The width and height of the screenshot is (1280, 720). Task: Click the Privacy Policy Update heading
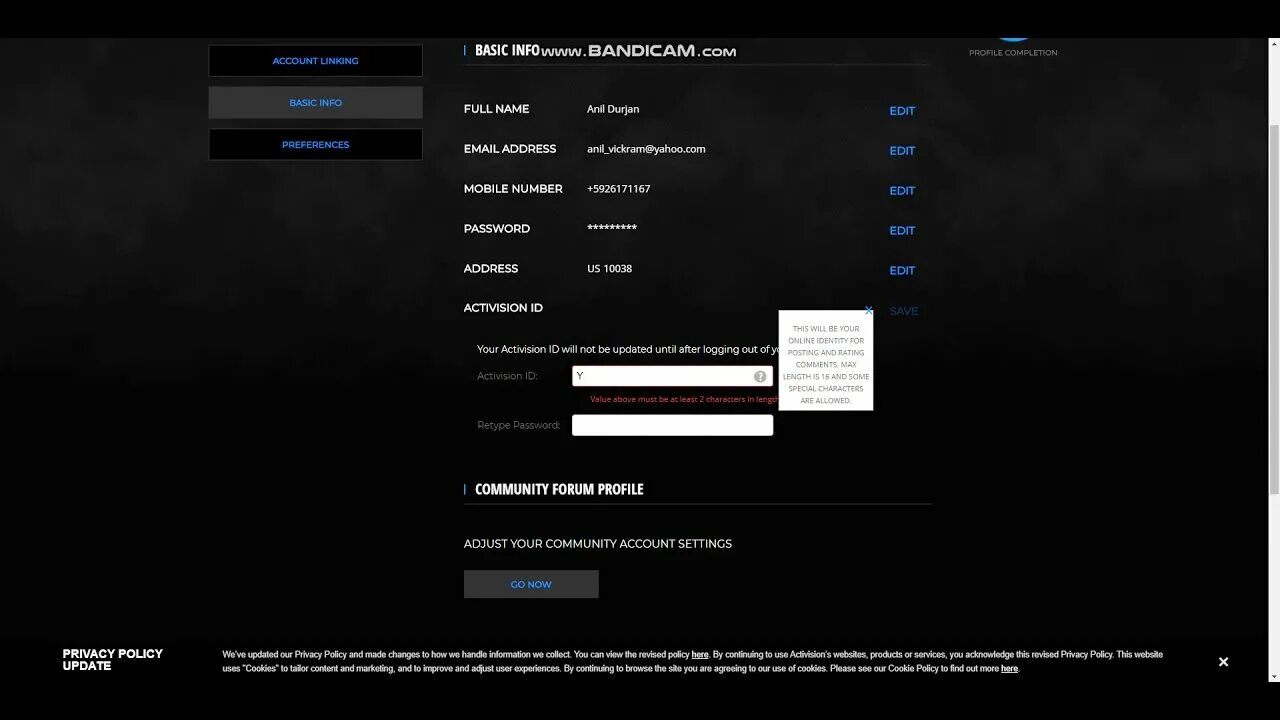pyautogui.click(x=112, y=660)
